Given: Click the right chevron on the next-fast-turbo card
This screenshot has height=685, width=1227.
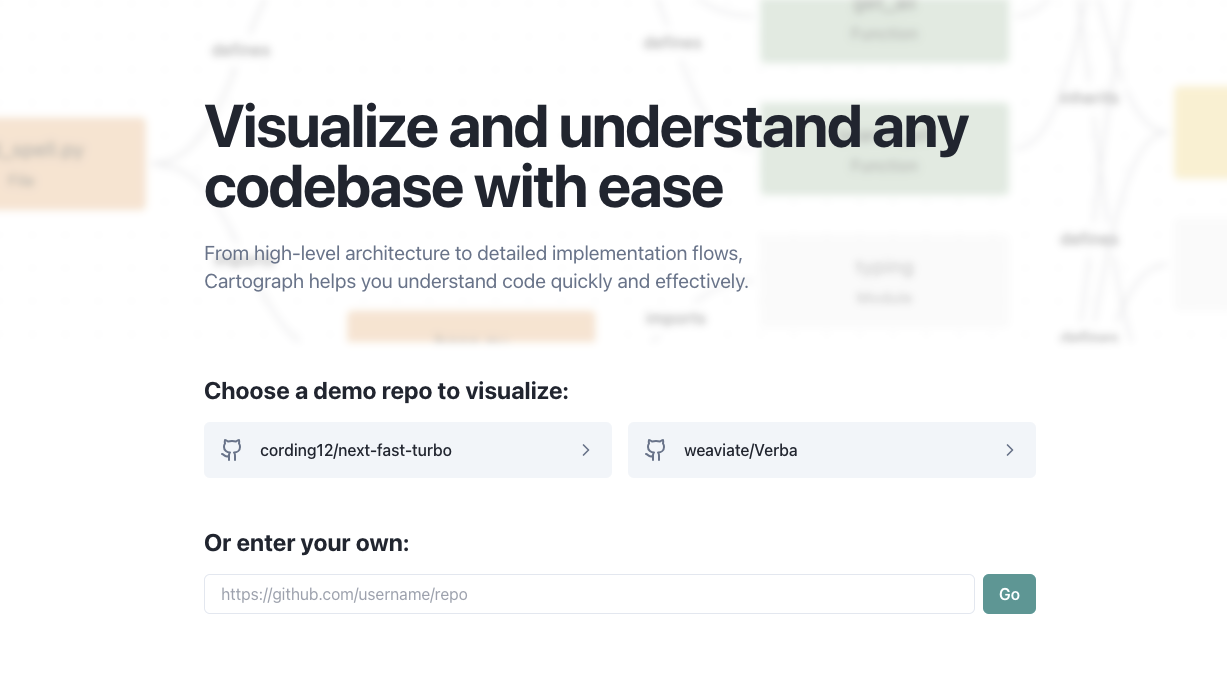Looking at the screenshot, I should pos(586,450).
